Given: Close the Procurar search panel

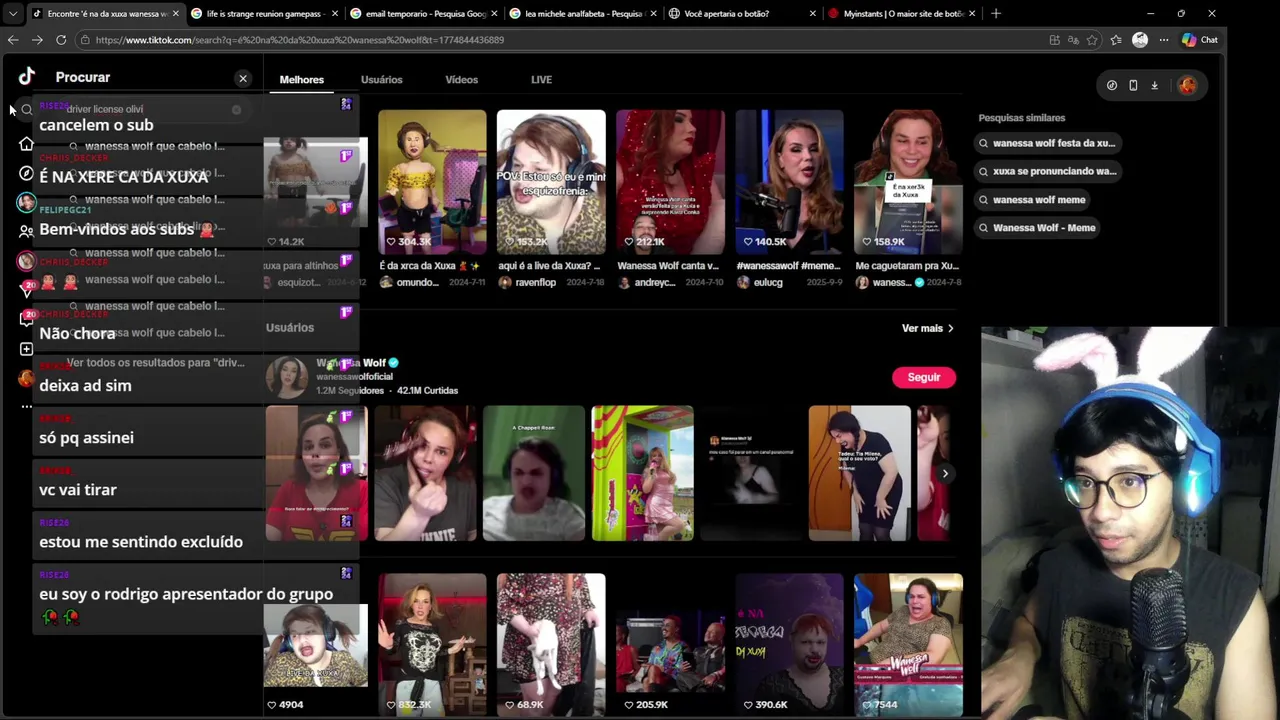Looking at the screenshot, I should [243, 78].
